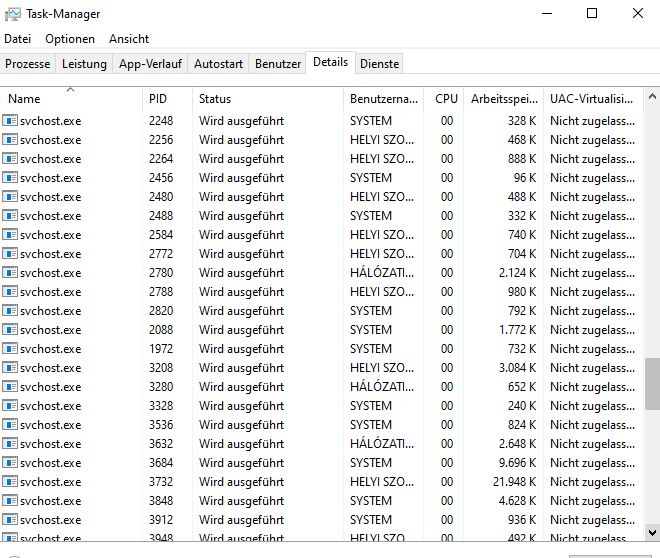Click the PID cell 3632
Screen dimensions: 660x558
[x=161, y=444]
